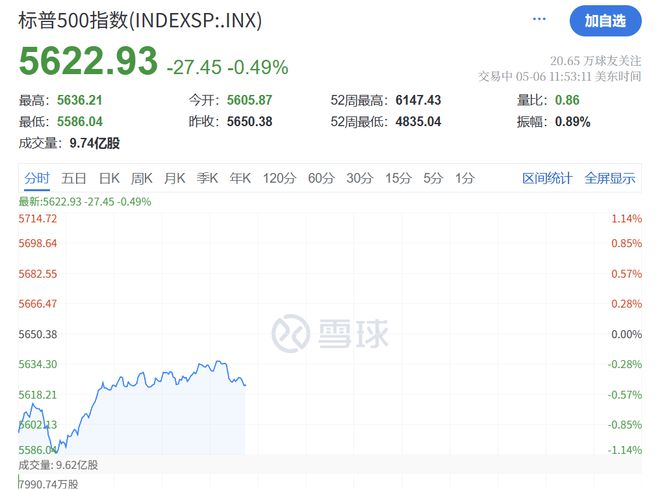Switch to the 五日 five-day chart tab
660x489 pixels.
point(74,178)
